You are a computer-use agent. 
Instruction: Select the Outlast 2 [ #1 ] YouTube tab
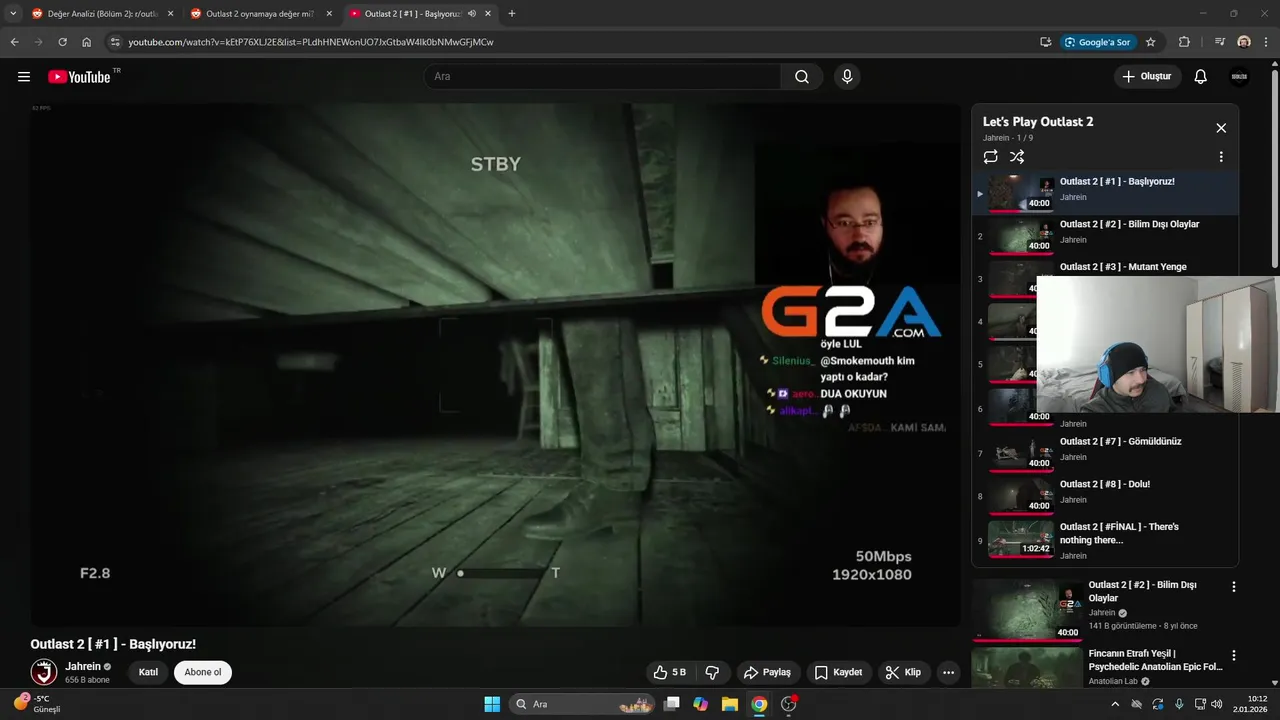tap(412, 14)
